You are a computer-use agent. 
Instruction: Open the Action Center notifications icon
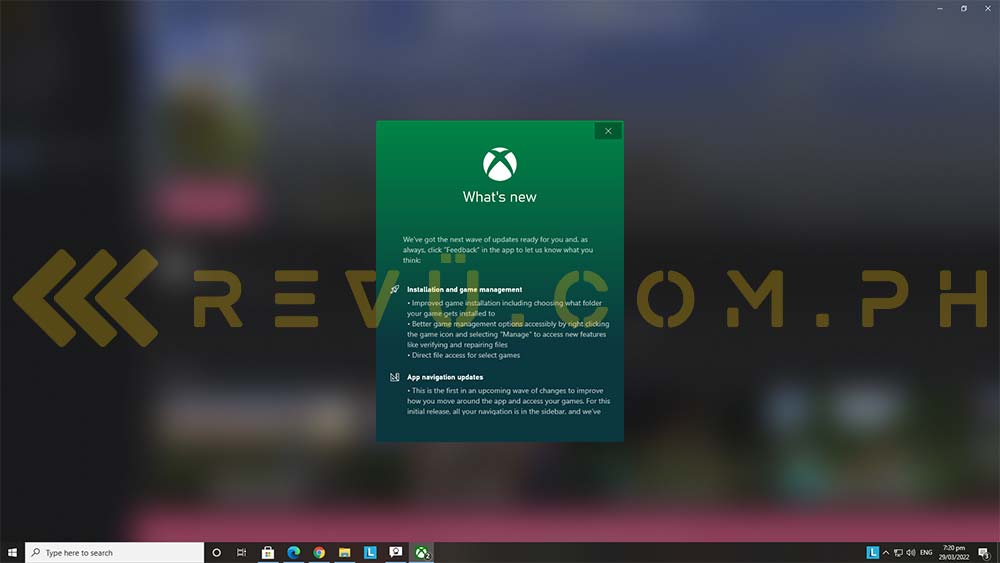coord(985,553)
